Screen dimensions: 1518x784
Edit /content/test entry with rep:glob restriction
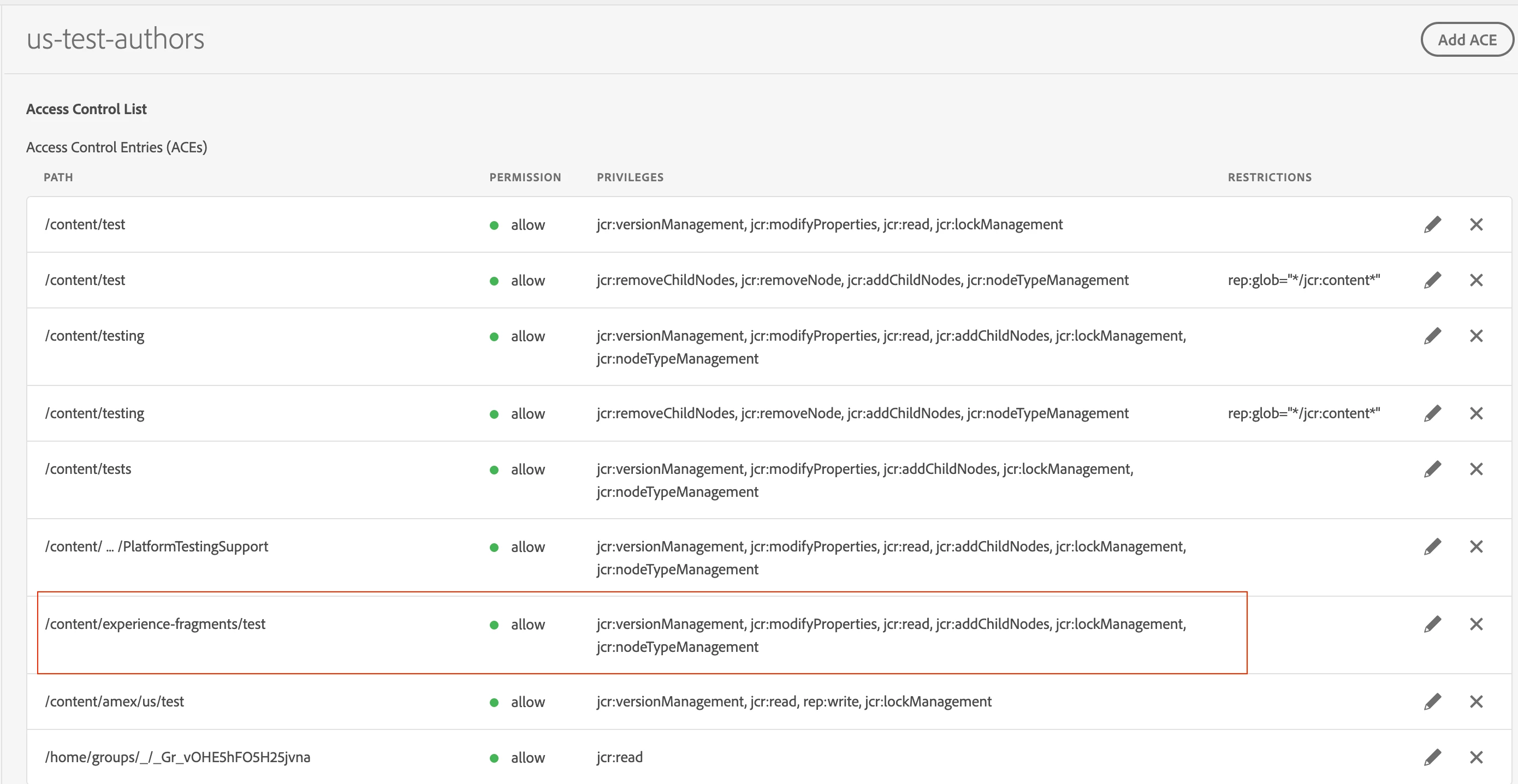pyautogui.click(x=1433, y=281)
